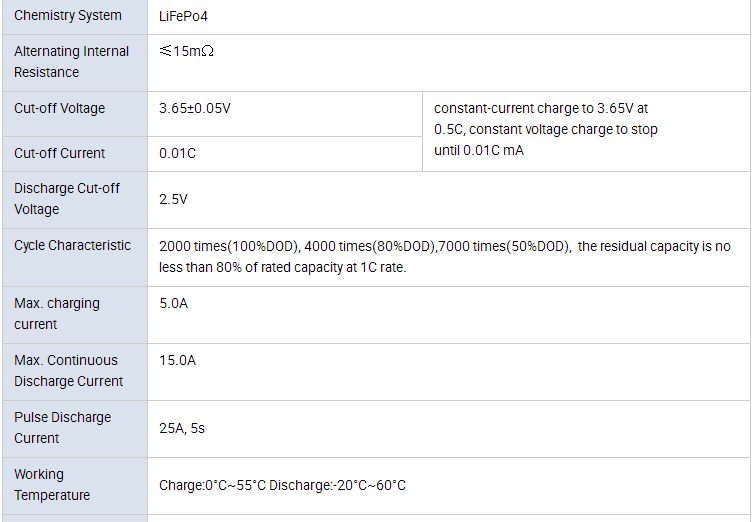Image resolution: width=755 pixels, height=522 pixels.
Task: Click the Cycle Characteristic label cell
Action: click(x=72, y=245)
